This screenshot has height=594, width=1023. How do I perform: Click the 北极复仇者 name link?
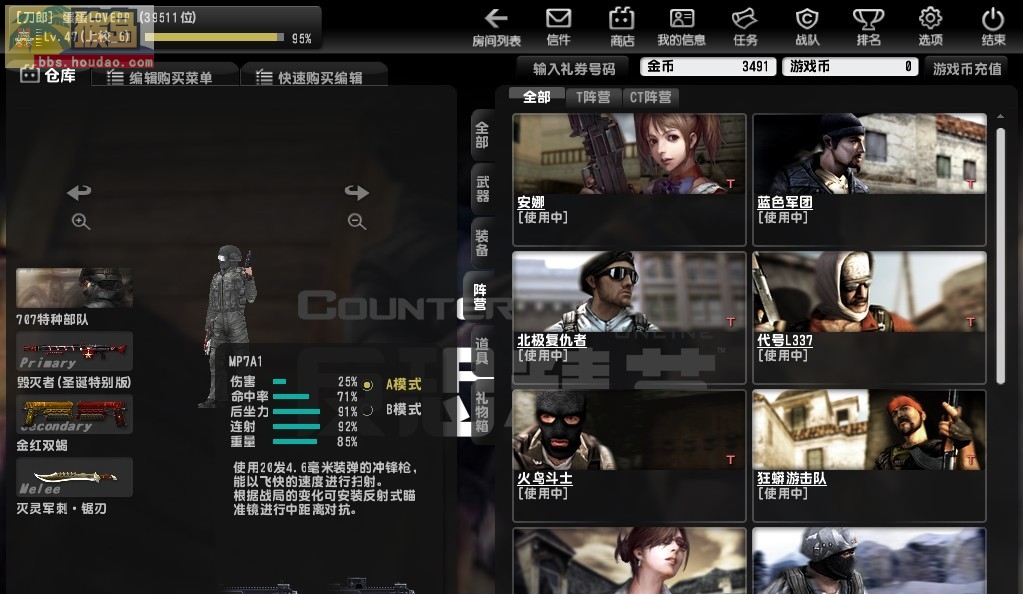click(551, 340)
